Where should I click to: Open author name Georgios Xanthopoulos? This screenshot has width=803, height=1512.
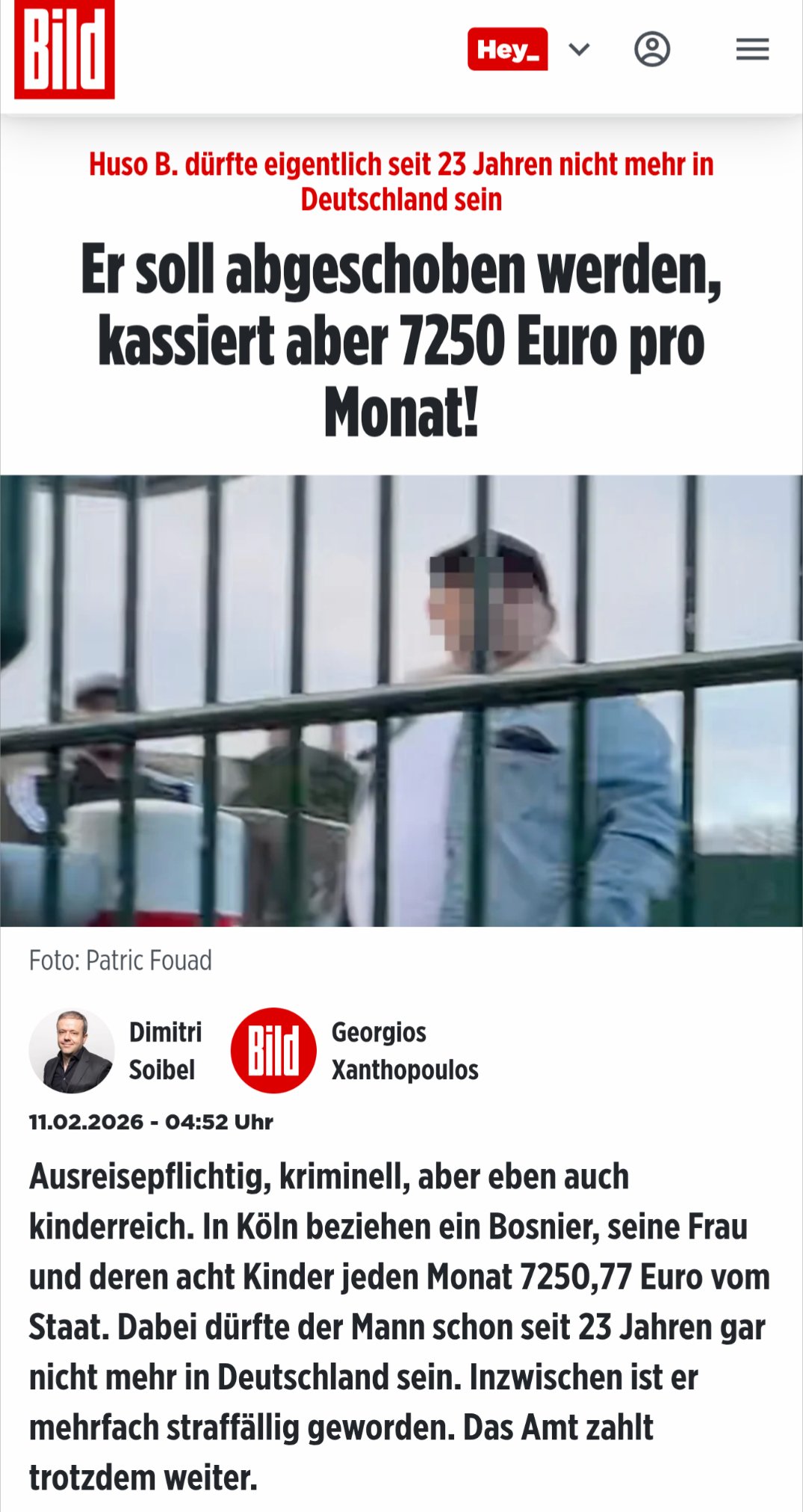pyautogui.click(x=405, y=1050)
